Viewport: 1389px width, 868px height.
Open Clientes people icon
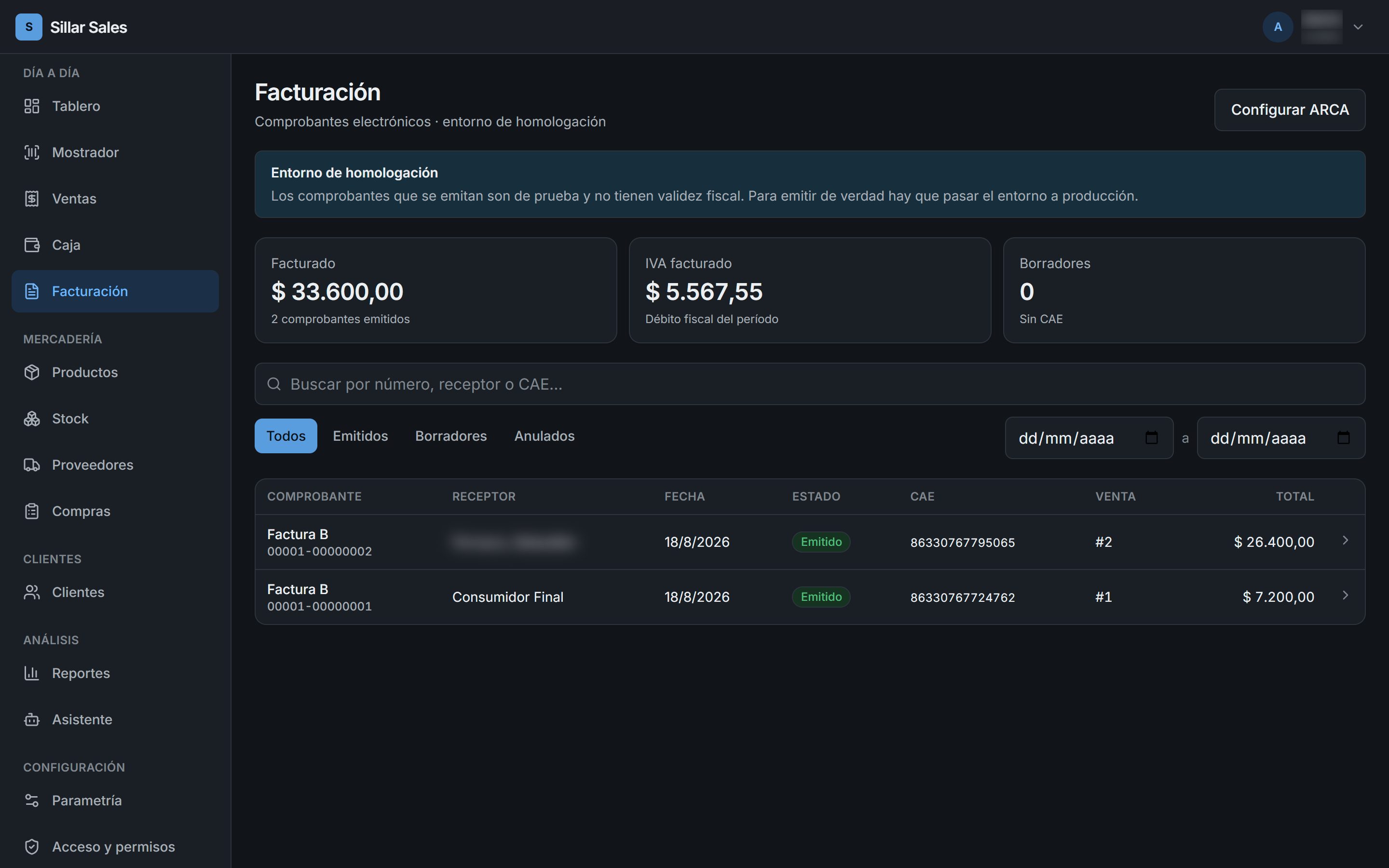pos(31,592)
